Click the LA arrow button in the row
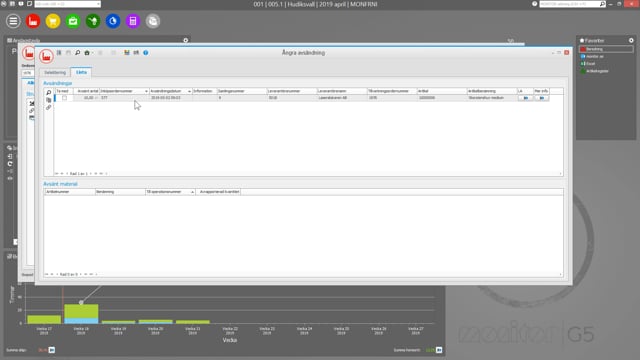This screenshot has height=360, width=640. pos(526,98)
